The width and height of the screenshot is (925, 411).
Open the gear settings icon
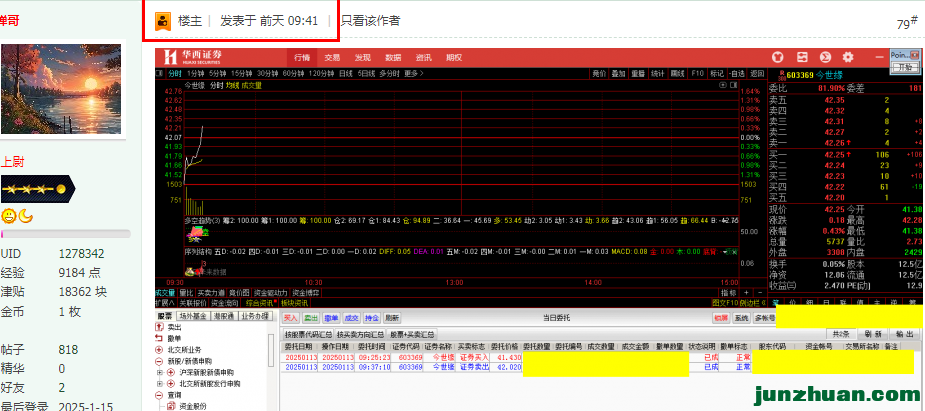click(x=848, y=57)
